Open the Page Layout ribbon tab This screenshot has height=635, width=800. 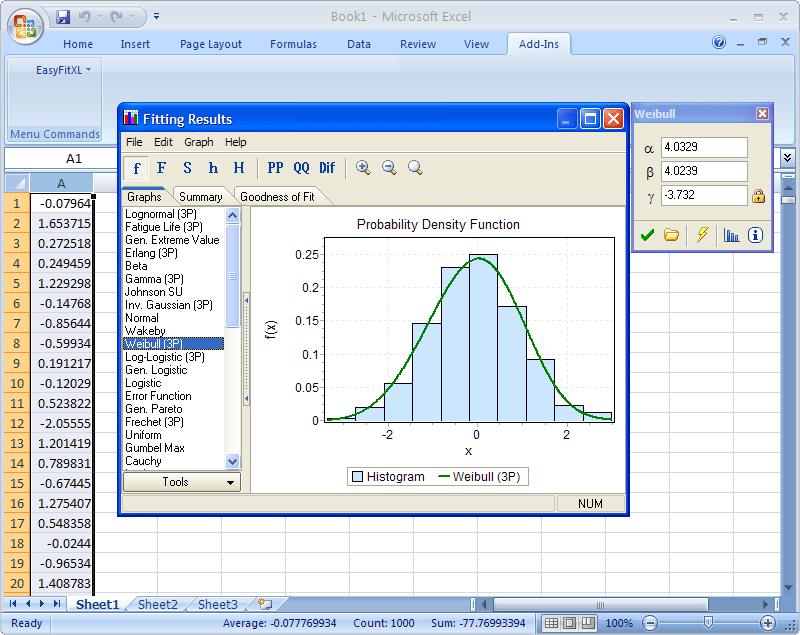tap(211, 44)
